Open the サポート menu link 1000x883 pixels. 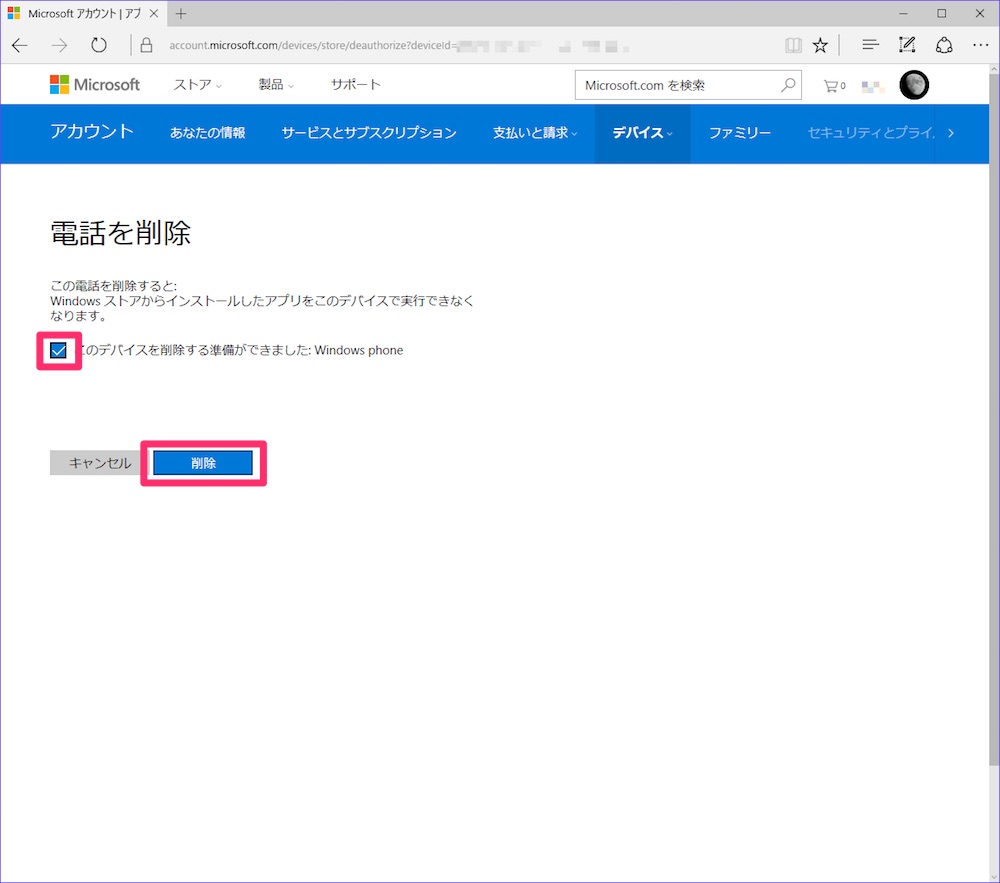click(355, 85)
